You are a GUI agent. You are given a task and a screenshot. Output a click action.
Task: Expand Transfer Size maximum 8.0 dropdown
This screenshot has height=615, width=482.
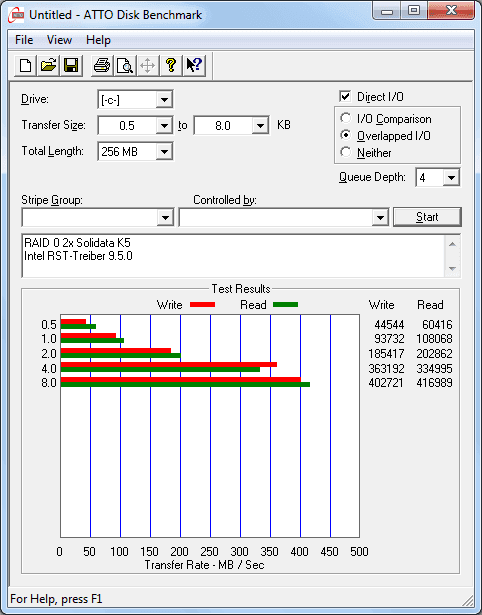pyautogui.click(x=260, y=126)
